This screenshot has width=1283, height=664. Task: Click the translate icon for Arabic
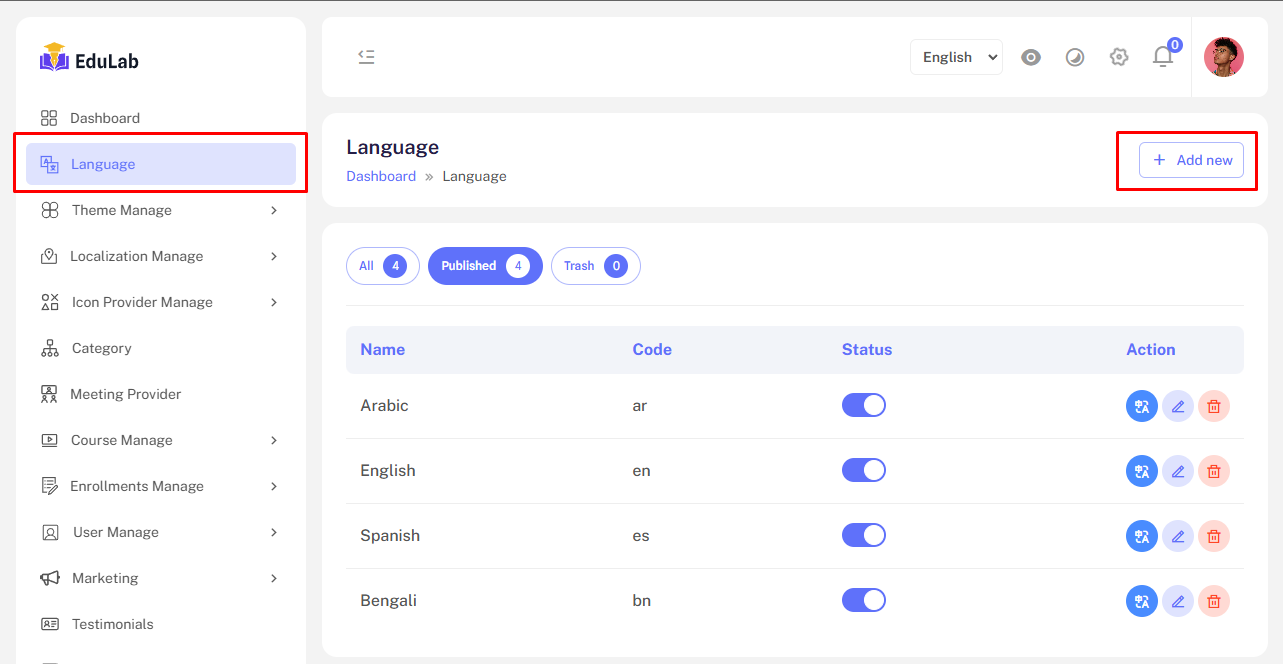point(1142,406)
